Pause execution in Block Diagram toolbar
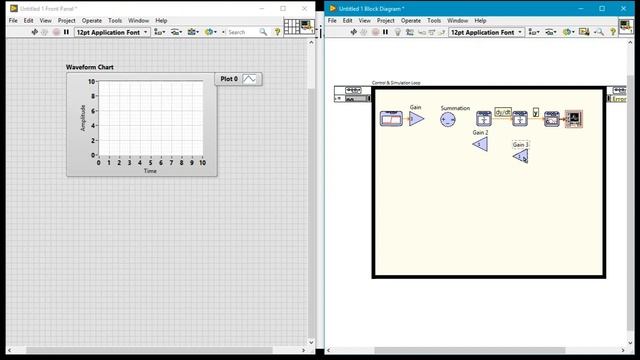The height and width of the screenshot is (360, 640). (x=385, y=32)
